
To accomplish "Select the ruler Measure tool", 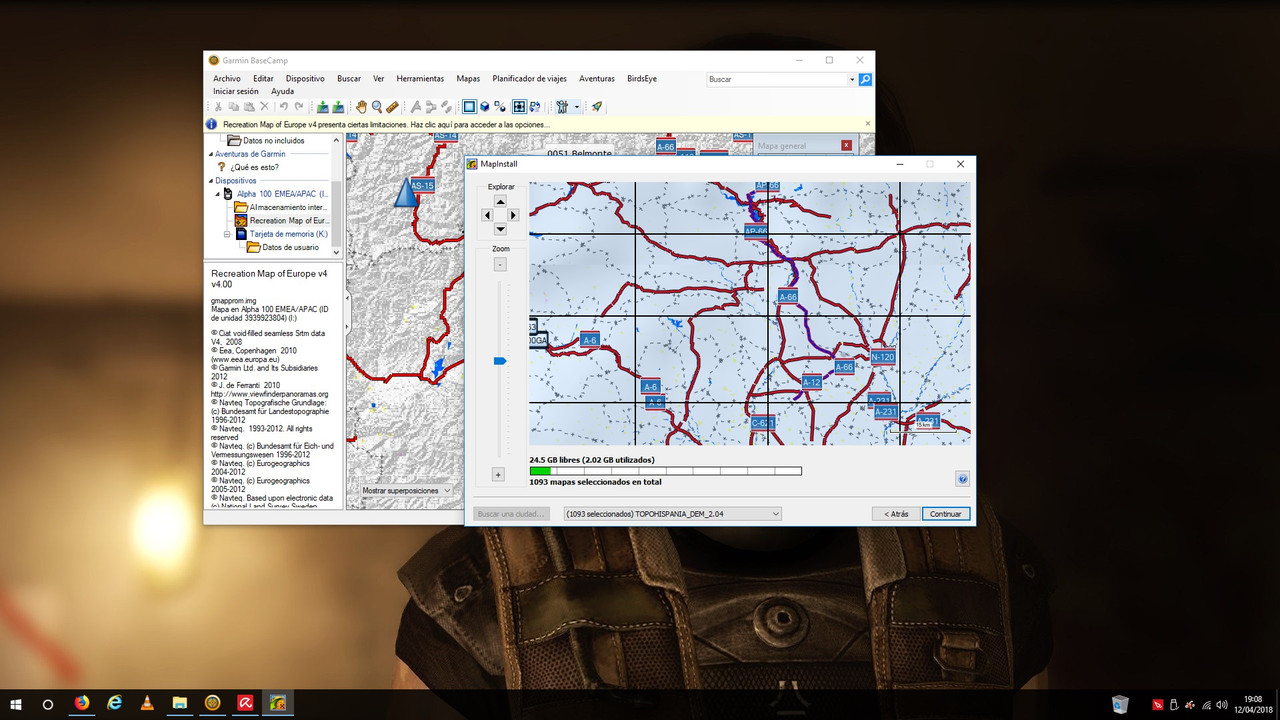I will tap(392, 106).
